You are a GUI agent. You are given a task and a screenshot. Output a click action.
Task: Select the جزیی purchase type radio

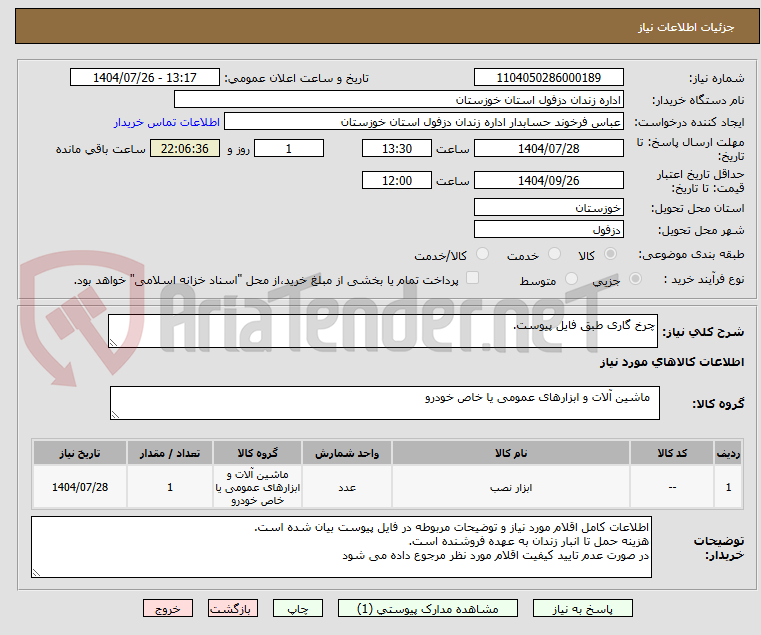coord(635,279)
